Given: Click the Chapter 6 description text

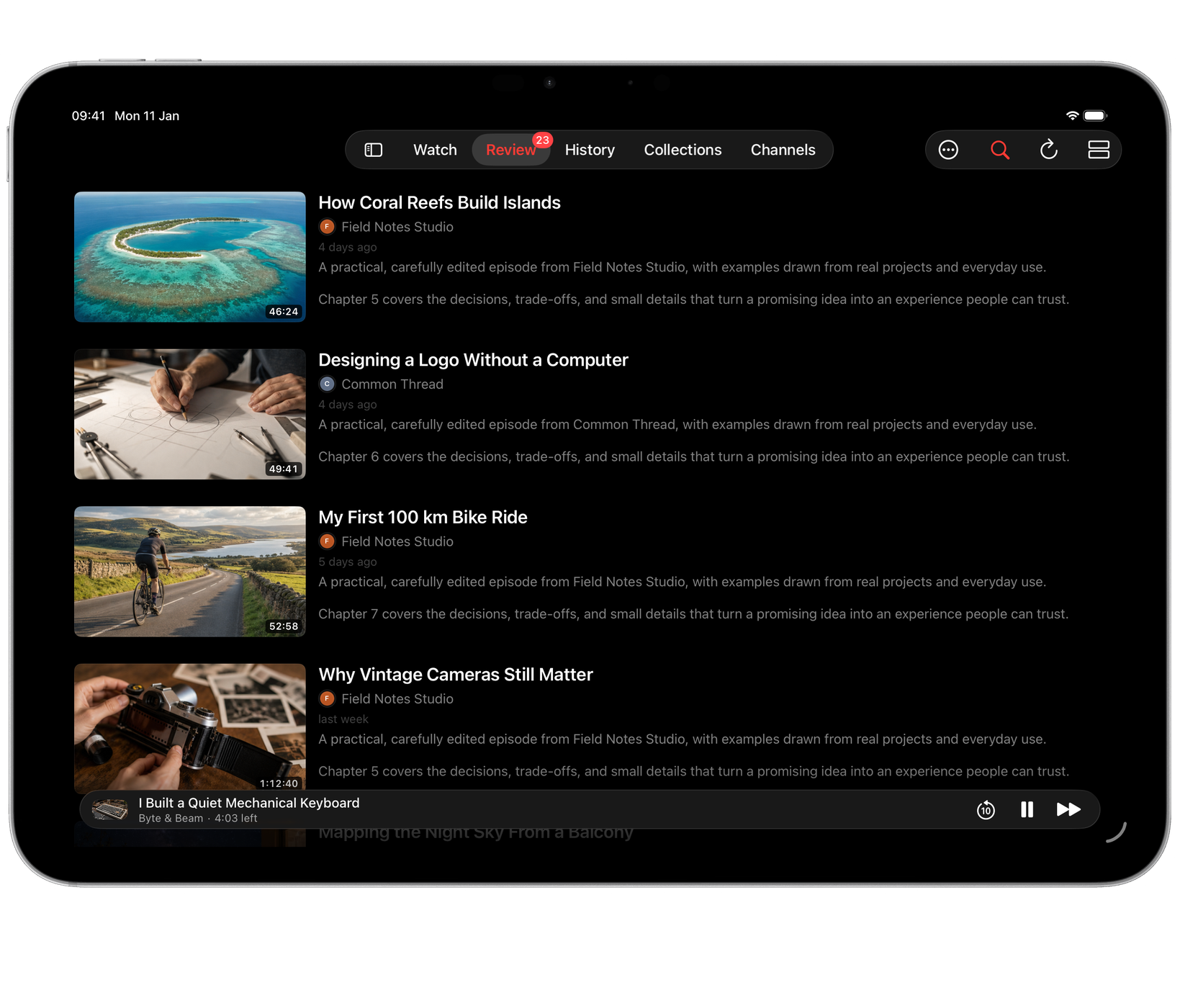Looking at the screenshot, I should pyautogui.click(x=694, y=456).
